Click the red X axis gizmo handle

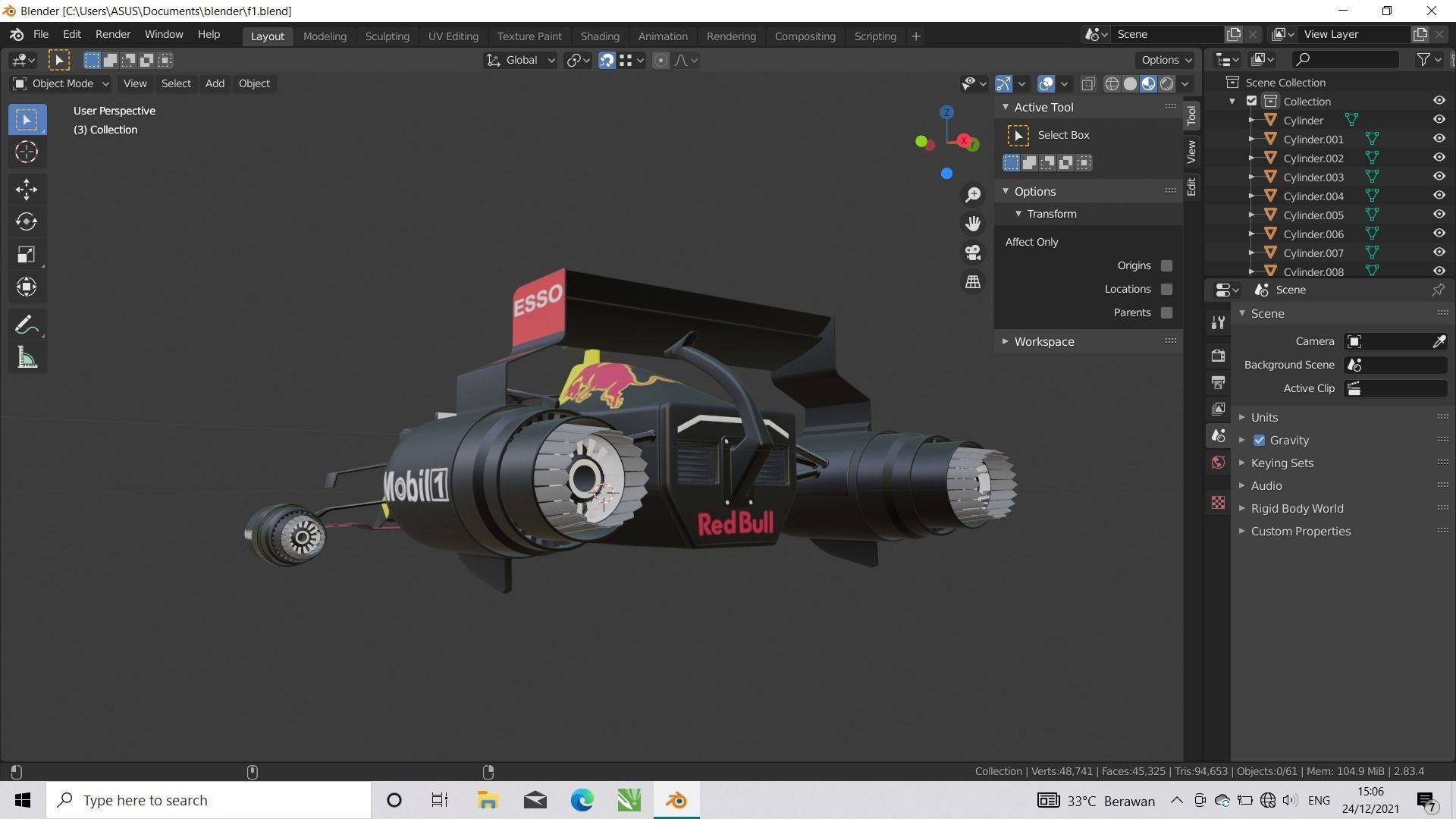(964, 141)
